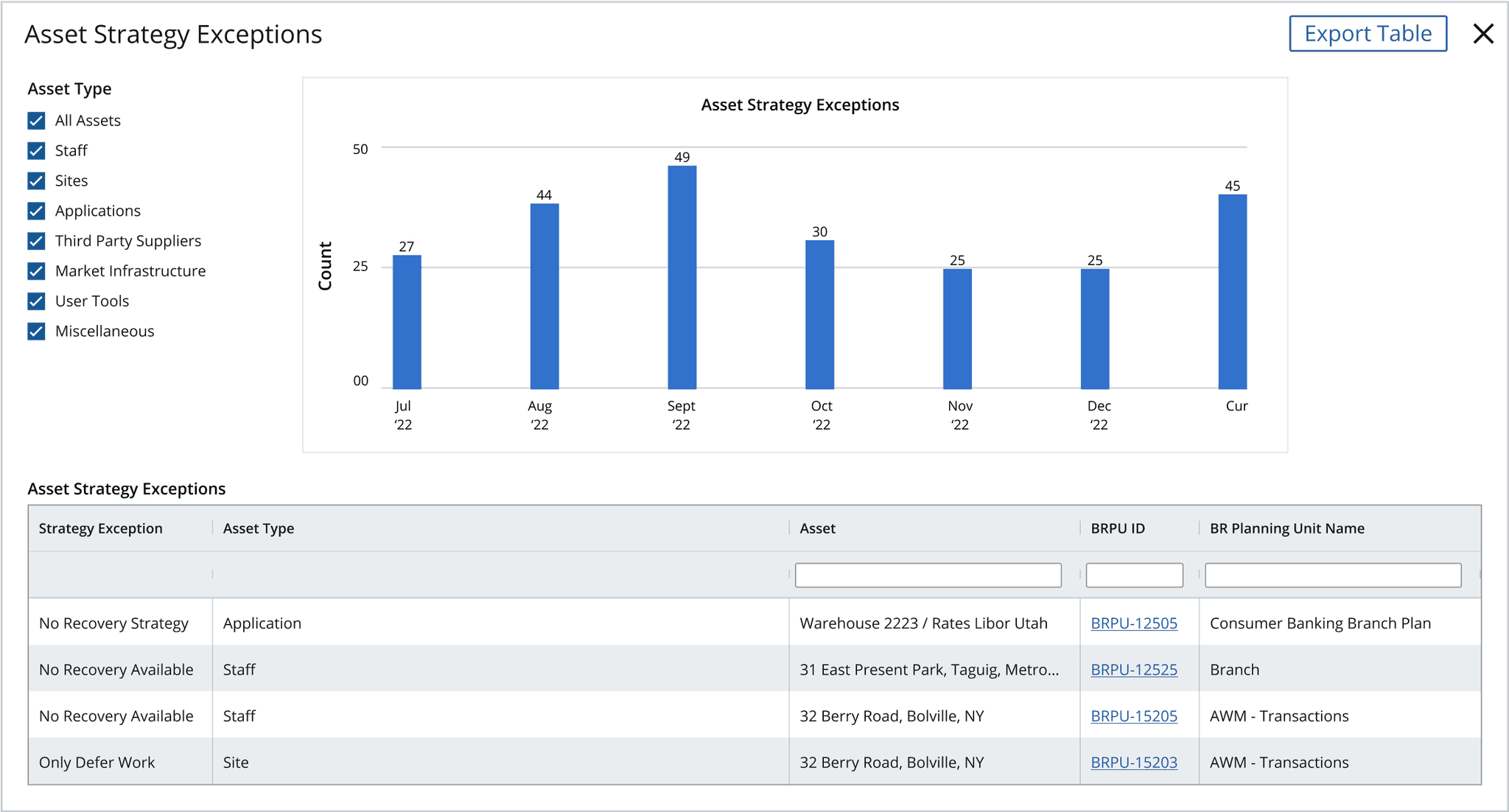The height and width of the screenshot is (812, 1509).
Task: Click the Export Table button
Action: [x=1368, y=34]
